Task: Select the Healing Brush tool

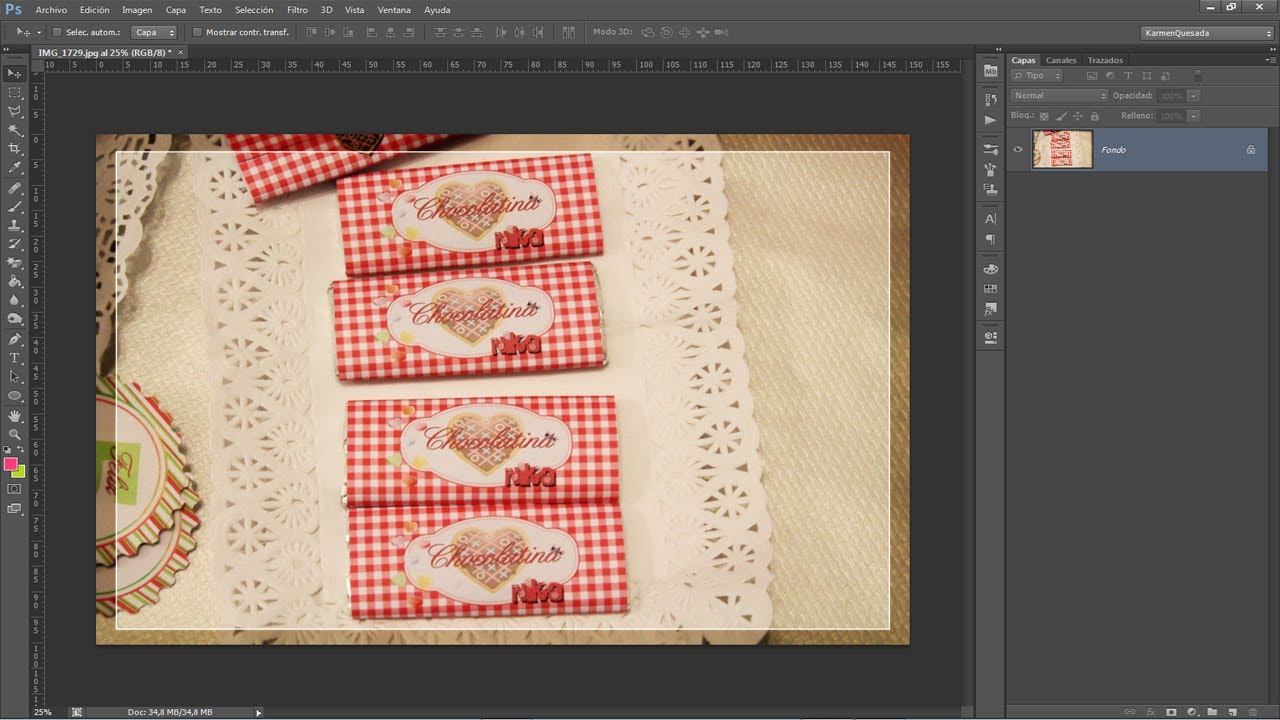Action: click(x=15, y=188)
